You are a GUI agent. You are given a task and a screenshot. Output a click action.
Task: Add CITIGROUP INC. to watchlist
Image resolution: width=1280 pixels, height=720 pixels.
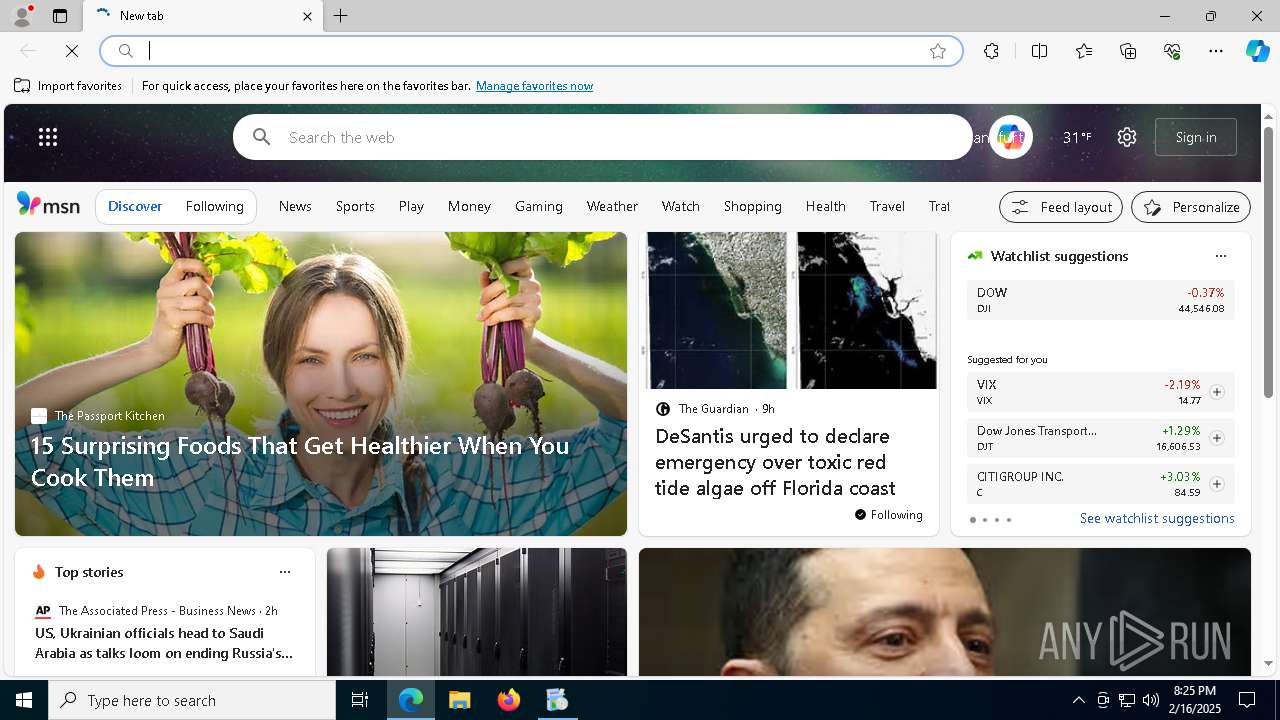click(x=1216, y=484)
